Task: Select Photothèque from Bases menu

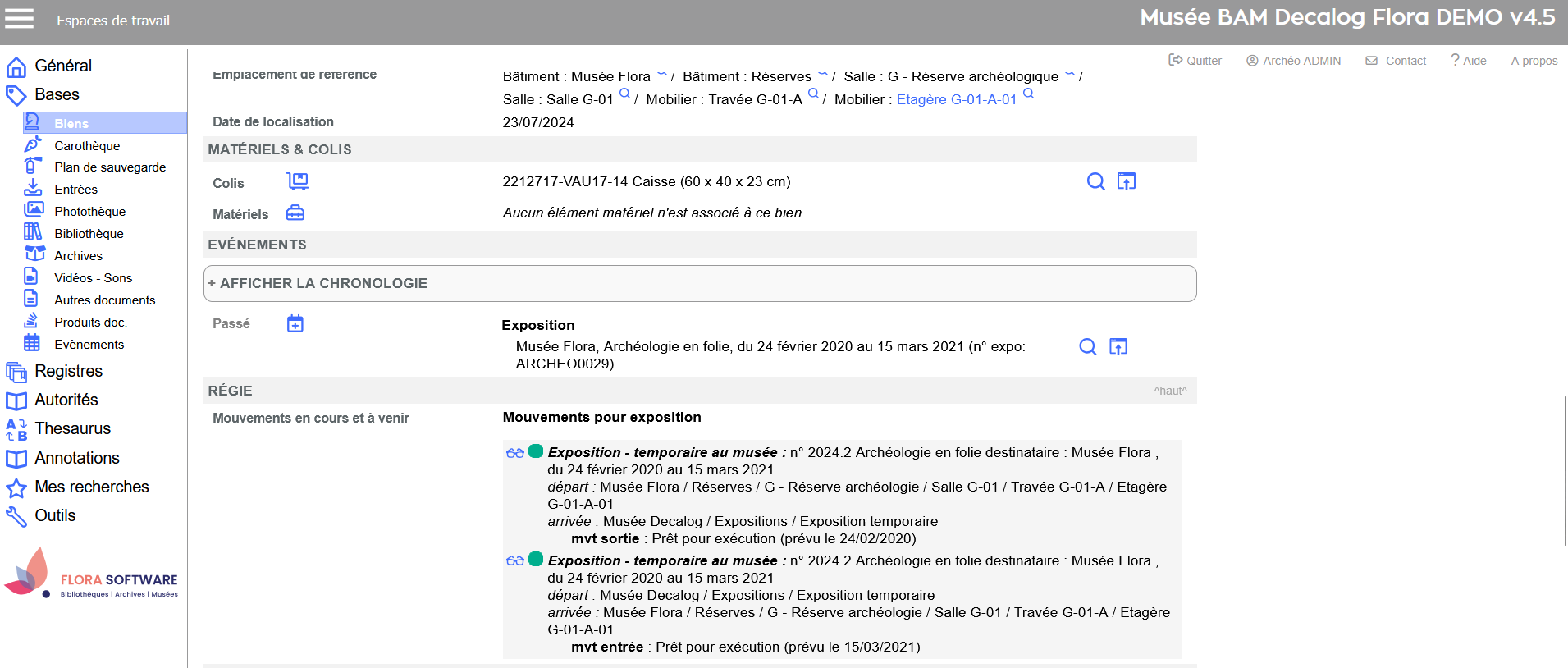Action: pyautogui.click(x=89, y=212)
